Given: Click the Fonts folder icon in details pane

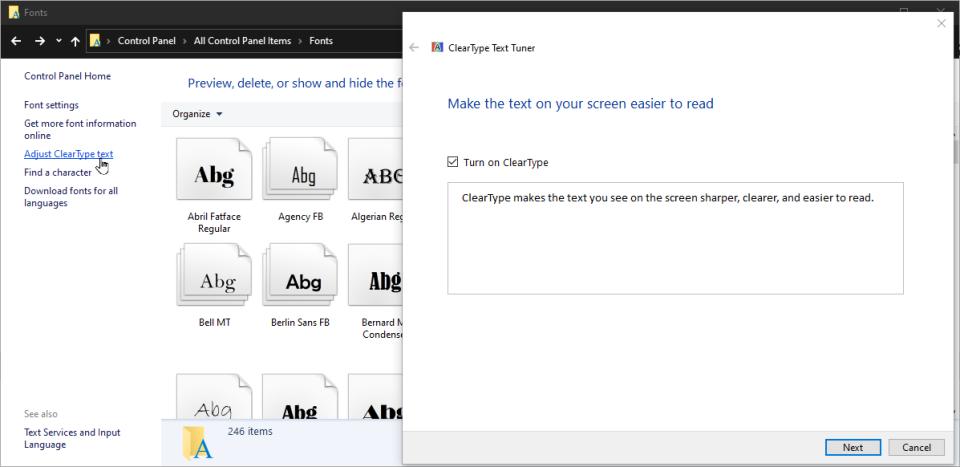Looking at the screenshot, I should point(197,443).
